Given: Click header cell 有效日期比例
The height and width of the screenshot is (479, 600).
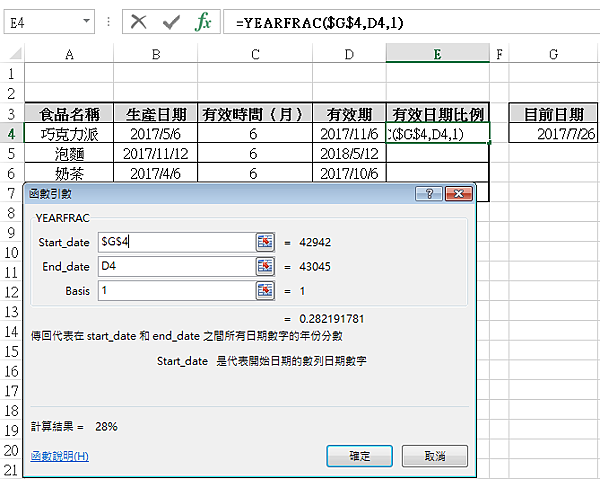Looking at the screenshot, I should pos(438,114).
